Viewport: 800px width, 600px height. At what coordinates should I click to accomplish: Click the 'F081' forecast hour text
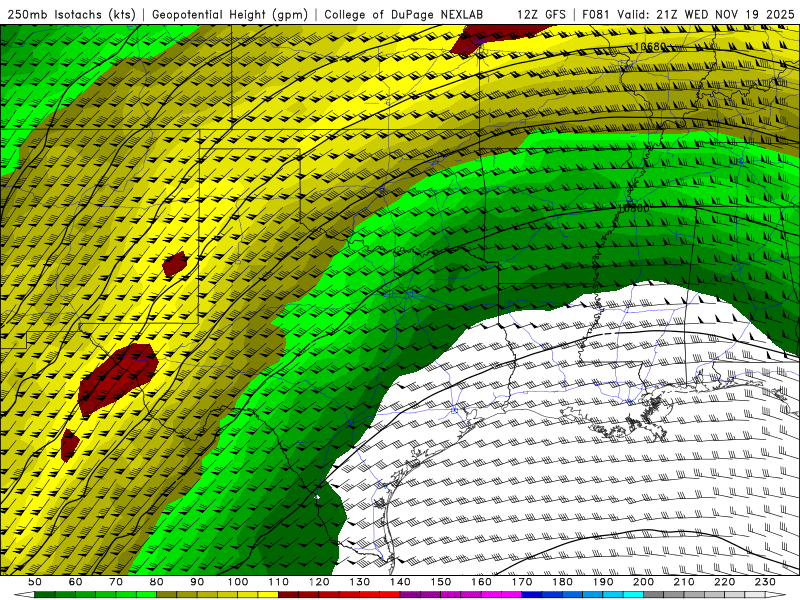coord(596,14)
